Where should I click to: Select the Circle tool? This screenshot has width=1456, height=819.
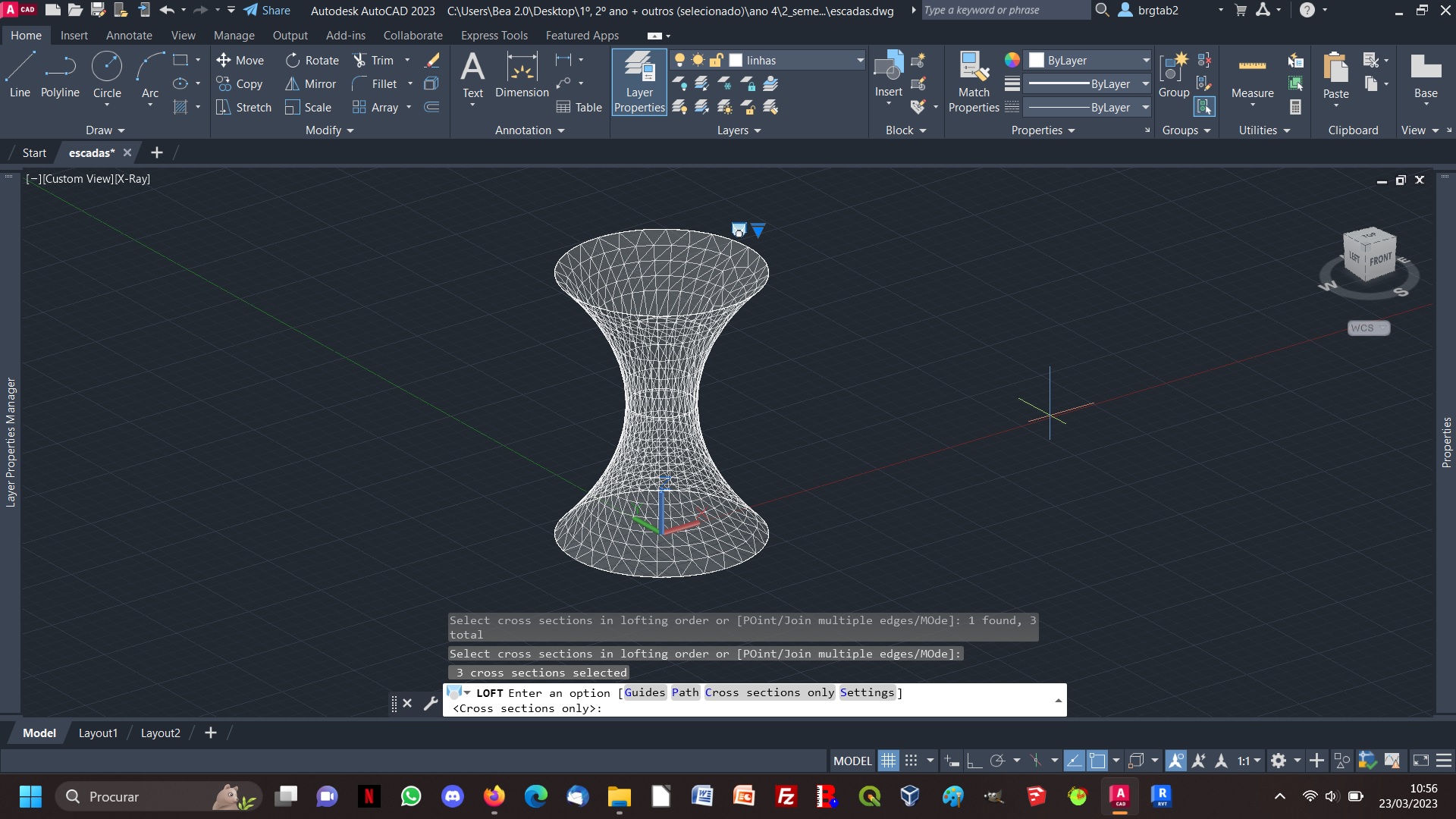pyautogui.click(x=107, y=75)
